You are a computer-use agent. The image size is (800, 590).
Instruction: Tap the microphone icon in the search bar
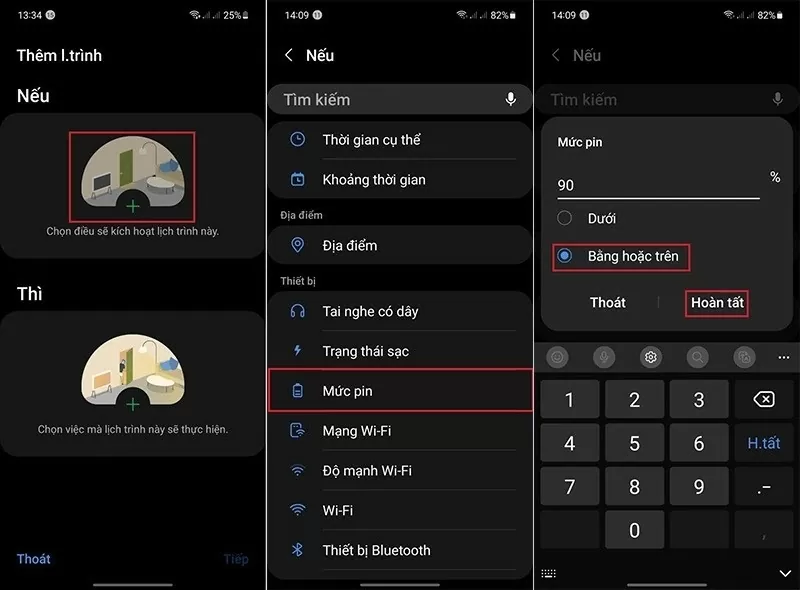click(511, 99)
